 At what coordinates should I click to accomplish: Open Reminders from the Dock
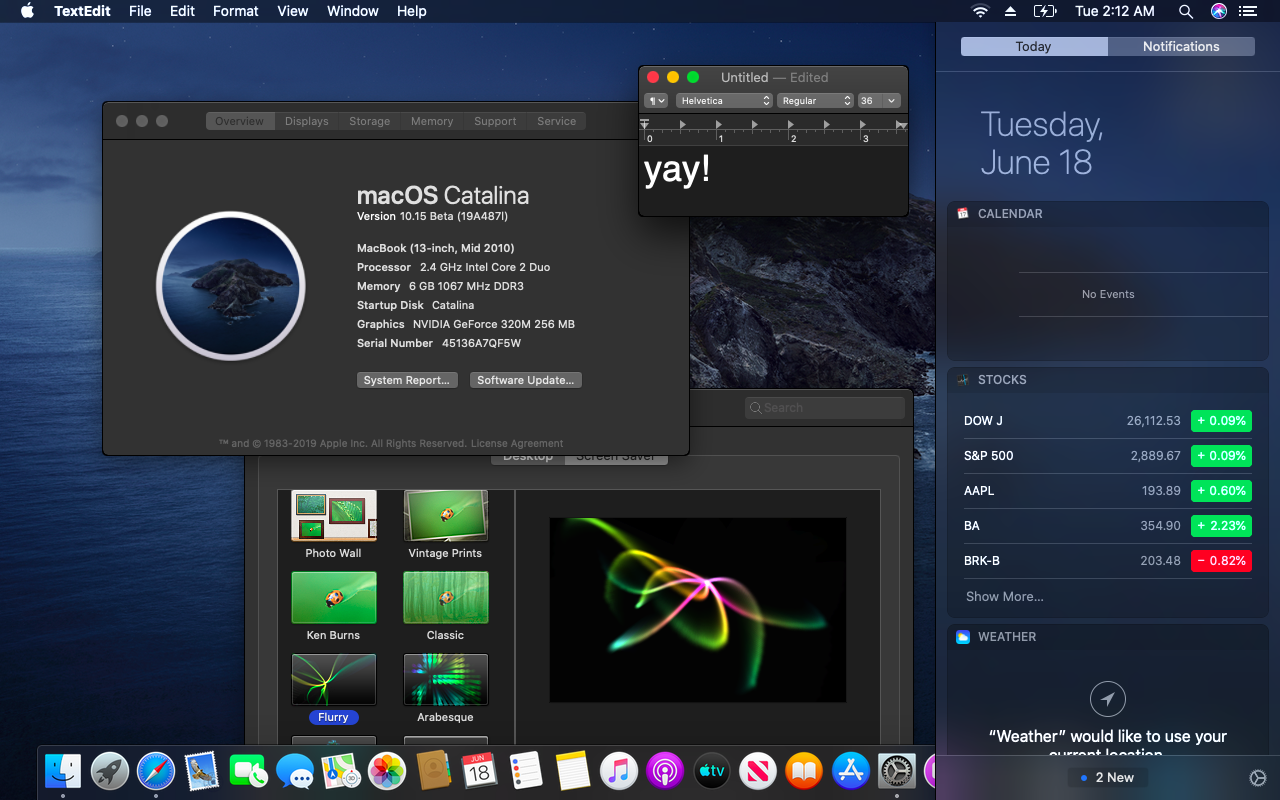pos(526,771)
